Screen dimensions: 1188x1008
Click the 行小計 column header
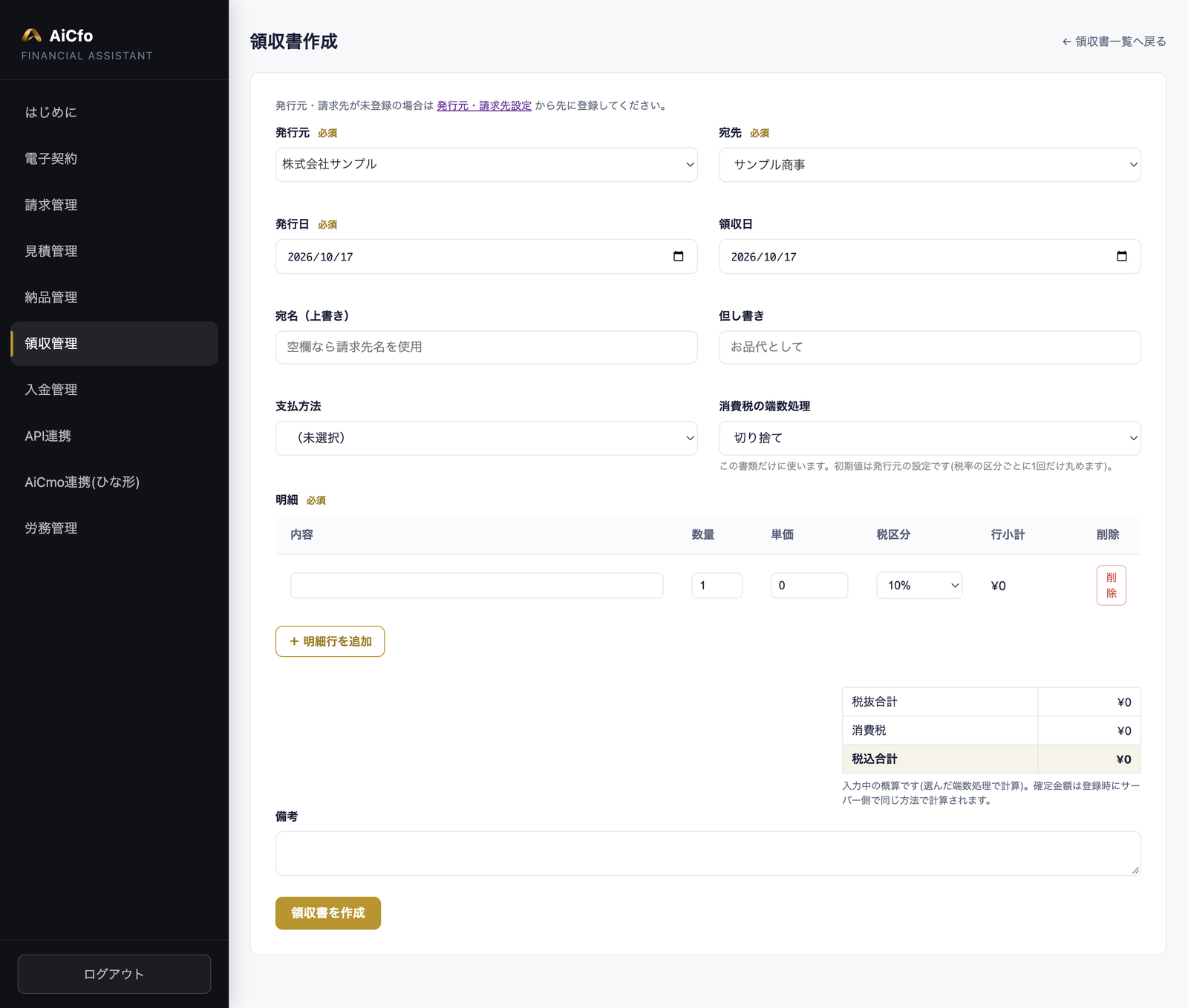pyautogui.click(x=1008, y=534)
